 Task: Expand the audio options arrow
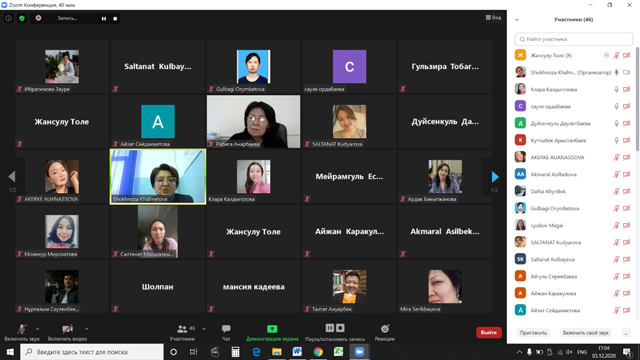[37, 329]
